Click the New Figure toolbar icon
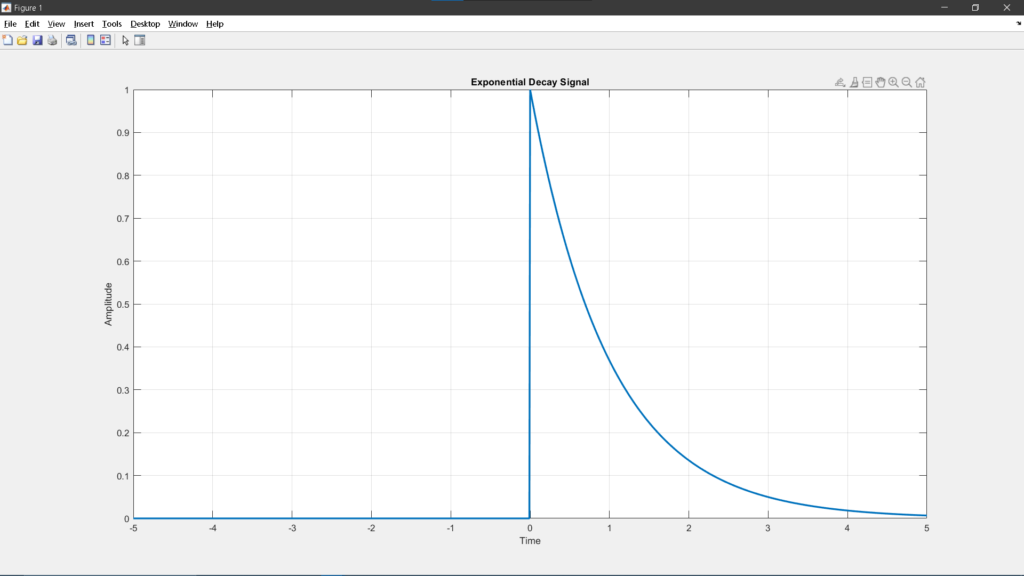Image resolution: width=1024 pixels, height=576 pixels. (8, 41)
